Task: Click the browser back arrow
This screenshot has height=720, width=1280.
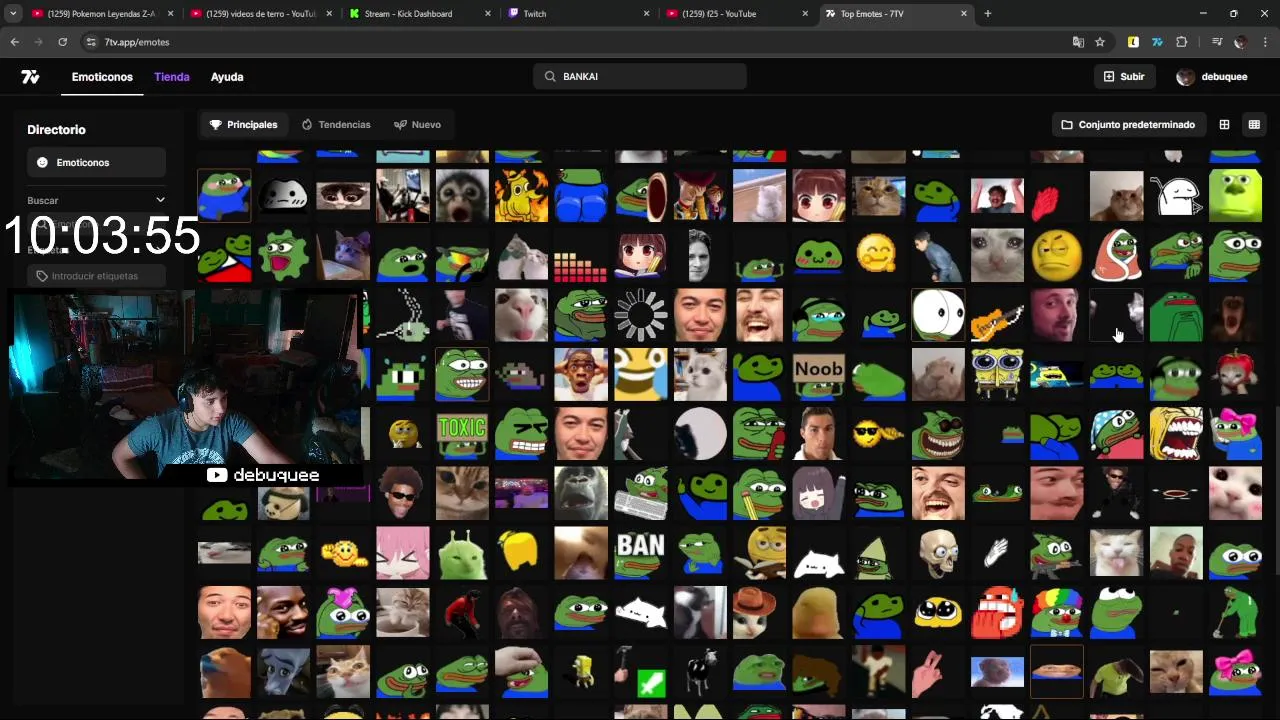Action: coord(14,42)
